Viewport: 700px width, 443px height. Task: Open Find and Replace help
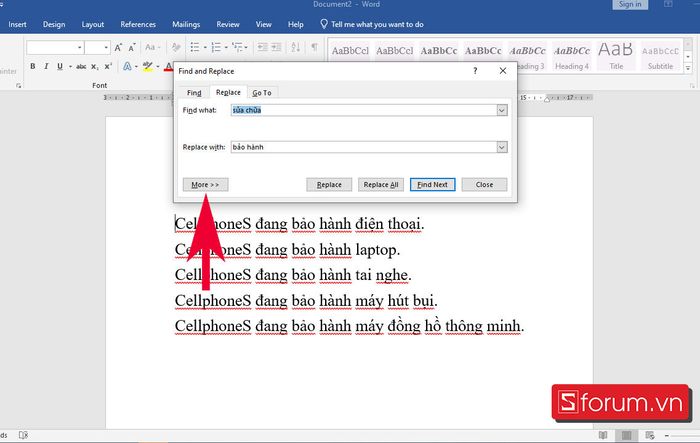(x=475, y=71)
